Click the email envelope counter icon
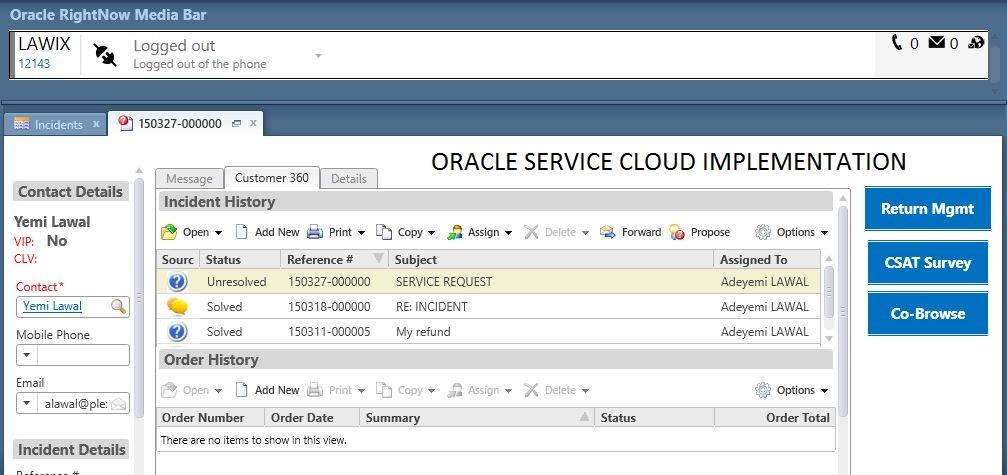Viewport: 1007px width, 475px height. point(937,42)
